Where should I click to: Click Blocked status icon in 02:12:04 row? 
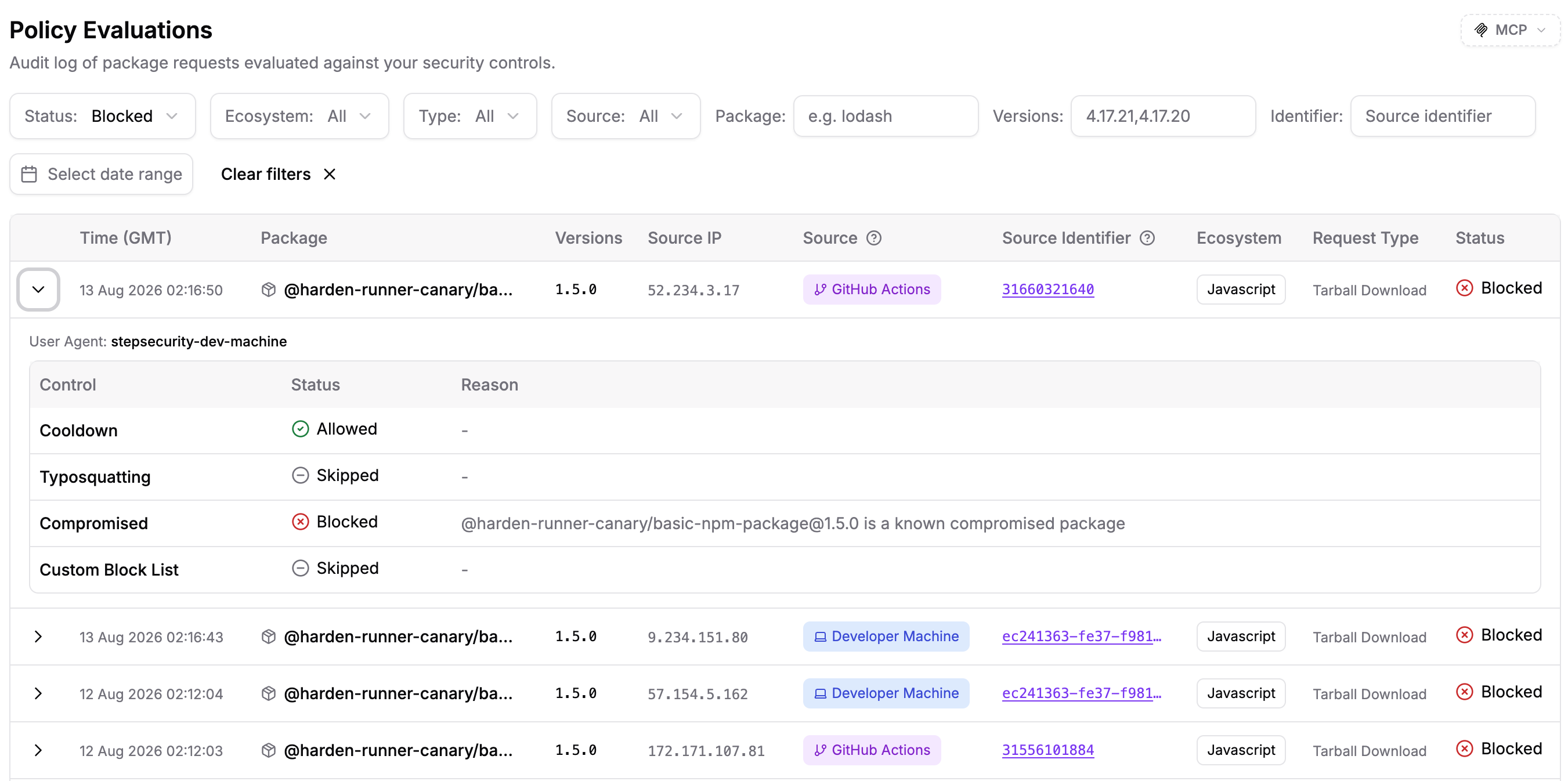click(x=1464, y=692)
